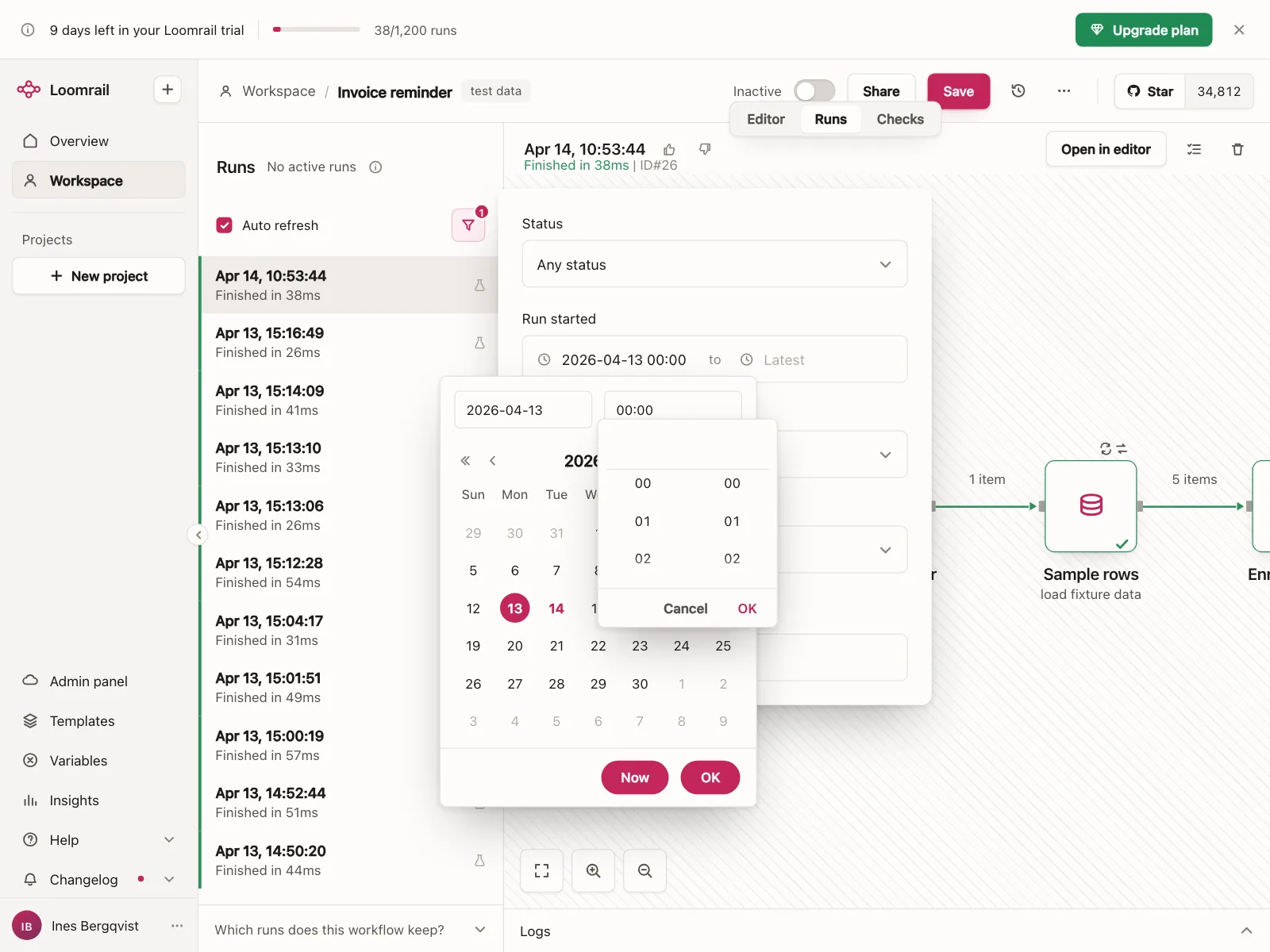Click Open in editor

[1106, 149]
